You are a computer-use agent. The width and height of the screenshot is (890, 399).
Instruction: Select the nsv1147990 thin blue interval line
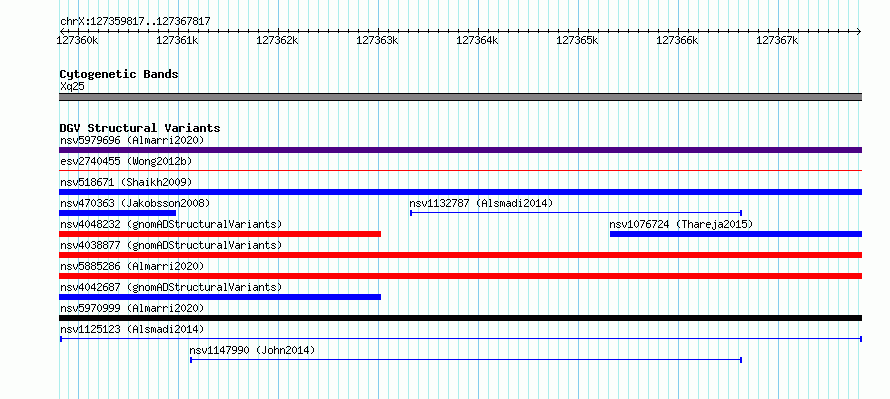pos(466,360)
